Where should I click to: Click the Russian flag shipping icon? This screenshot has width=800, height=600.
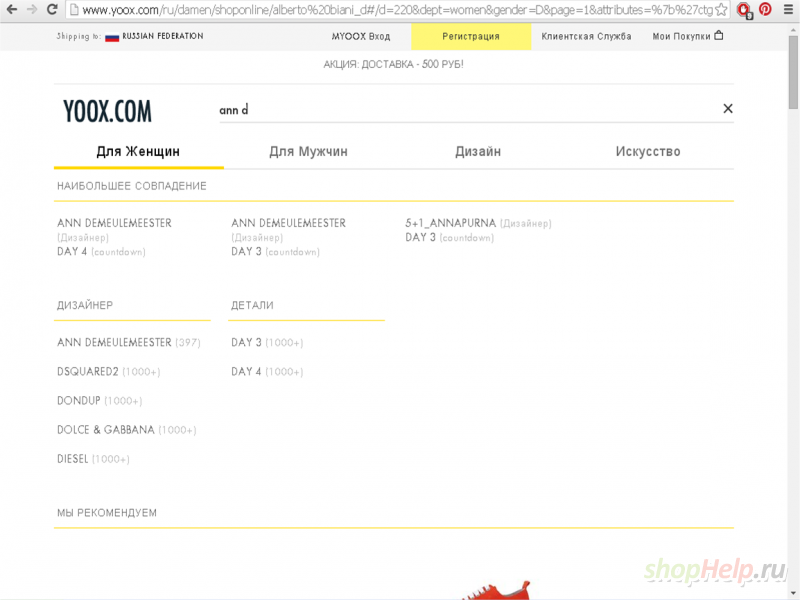(x=112, y=37)
